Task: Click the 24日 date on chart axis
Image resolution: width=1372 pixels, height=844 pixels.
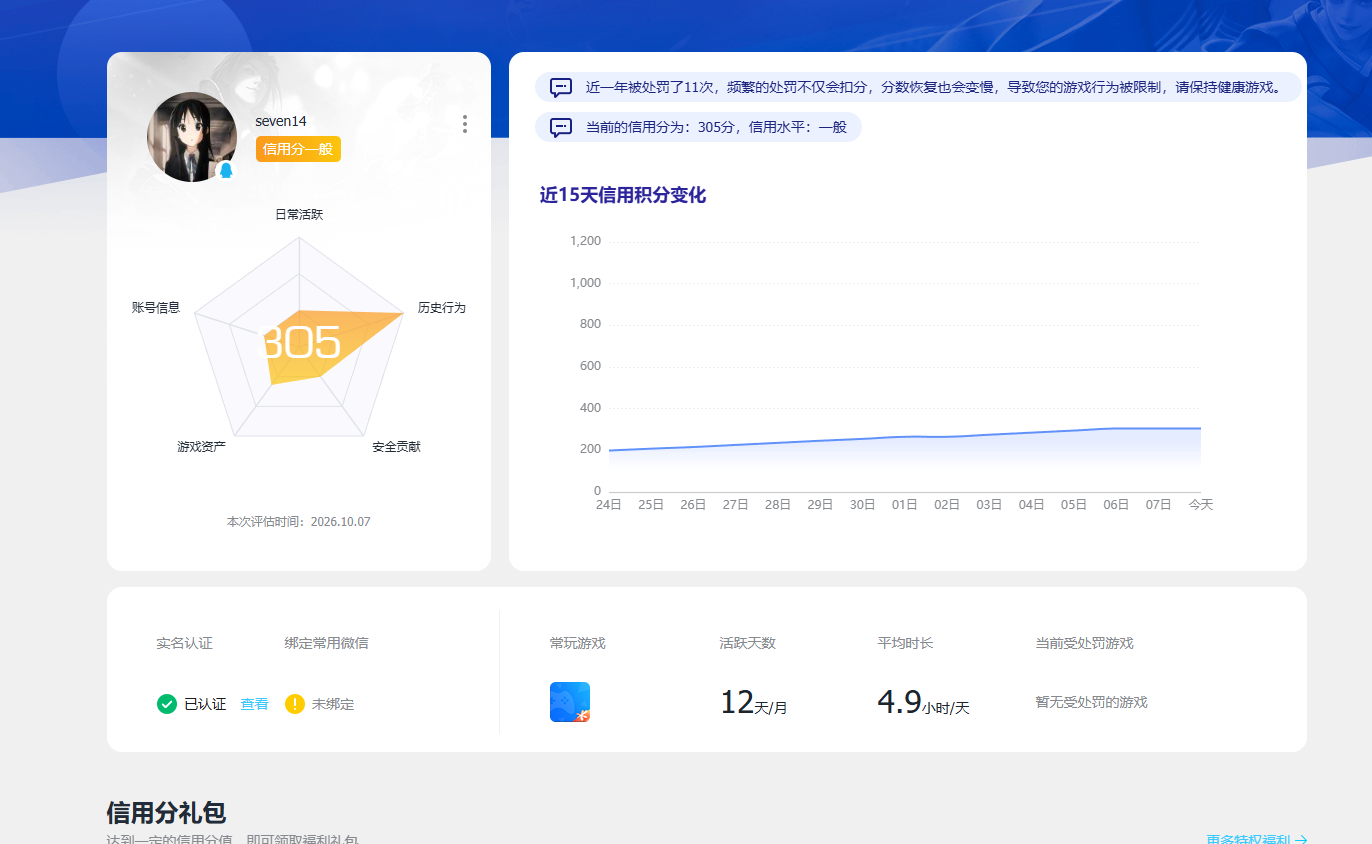Action: tap(608, 505)
